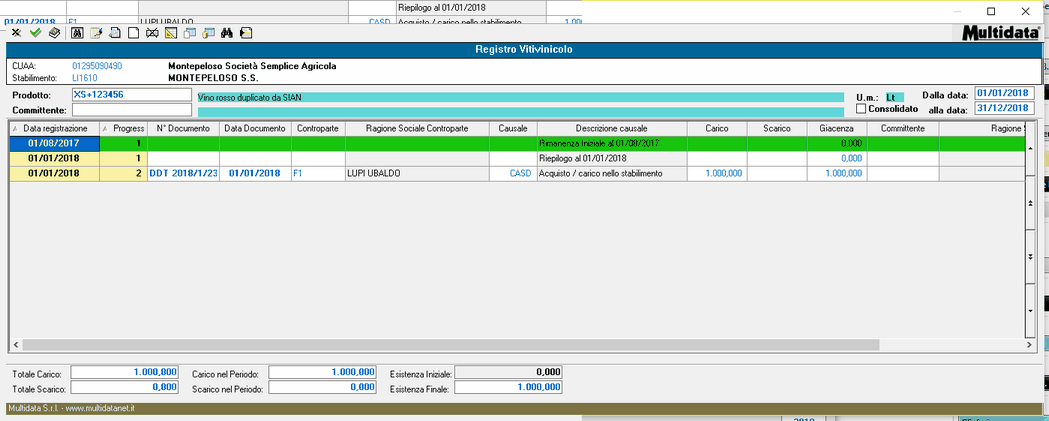
Task: Click the horizontal scrollbar left arrow
Action: (15, 344)
